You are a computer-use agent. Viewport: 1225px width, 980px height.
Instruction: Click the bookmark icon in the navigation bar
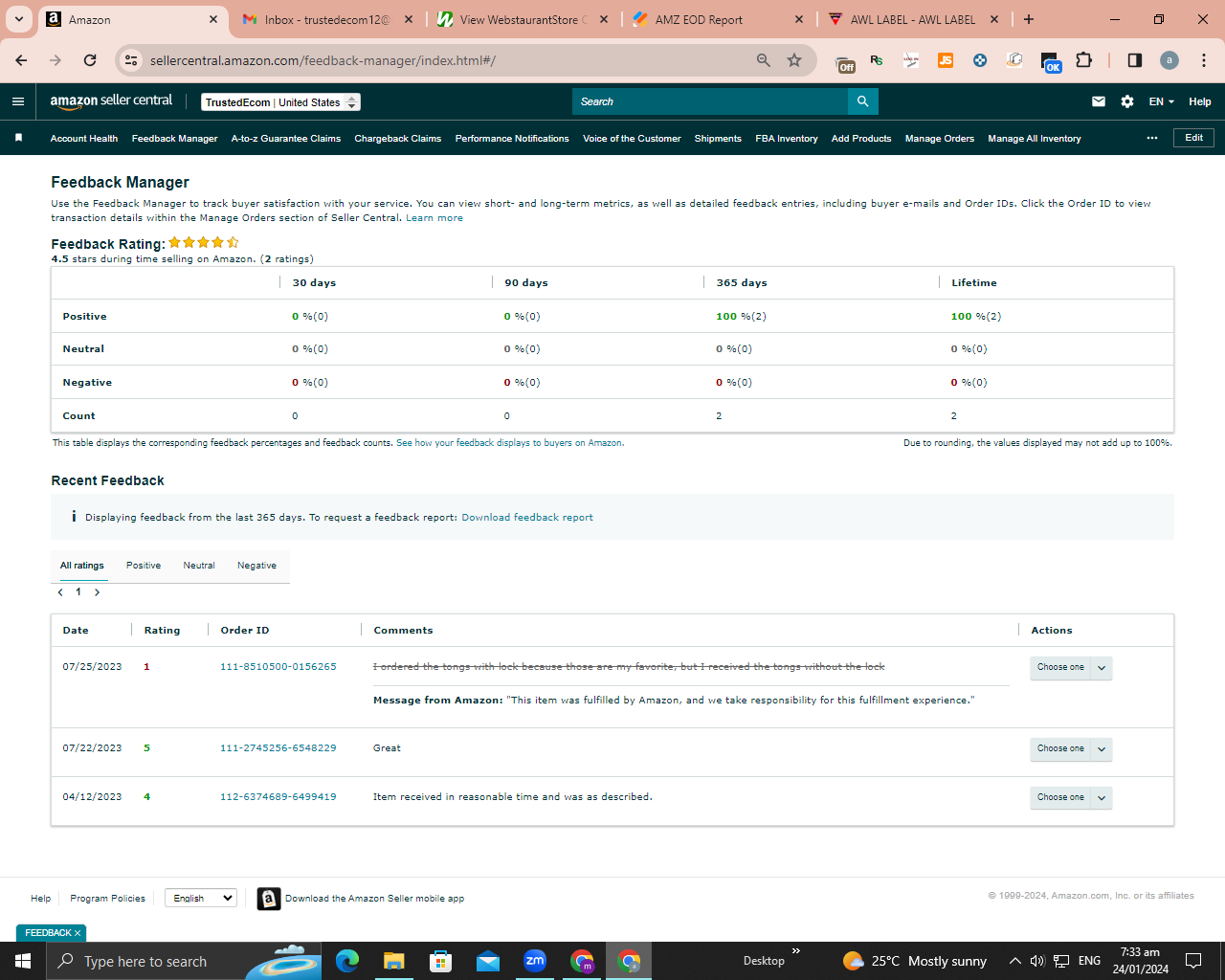click(x=18, y=138)
